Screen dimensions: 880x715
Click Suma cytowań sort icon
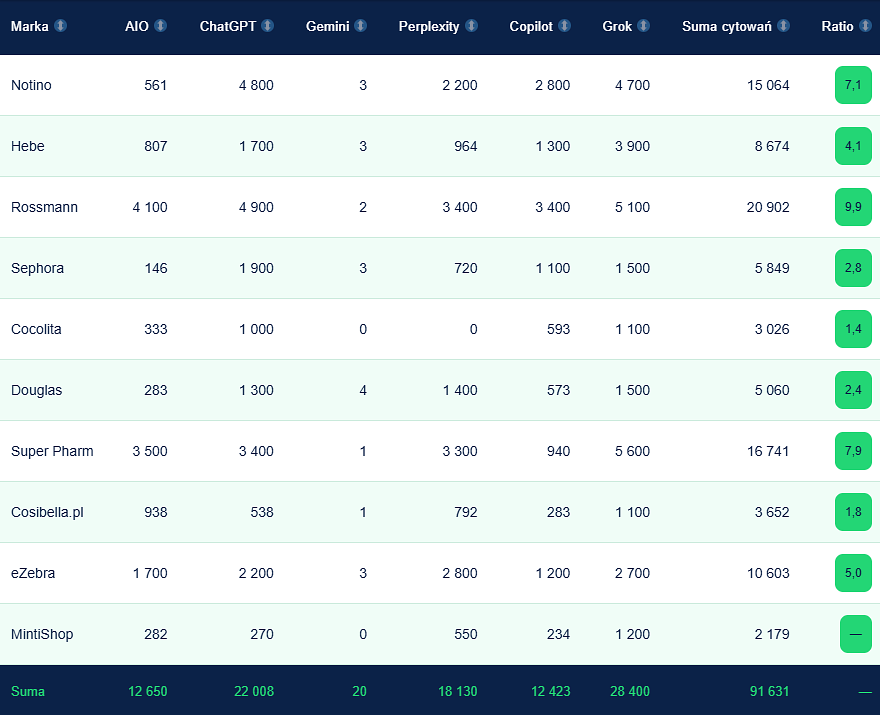(783, 26)
